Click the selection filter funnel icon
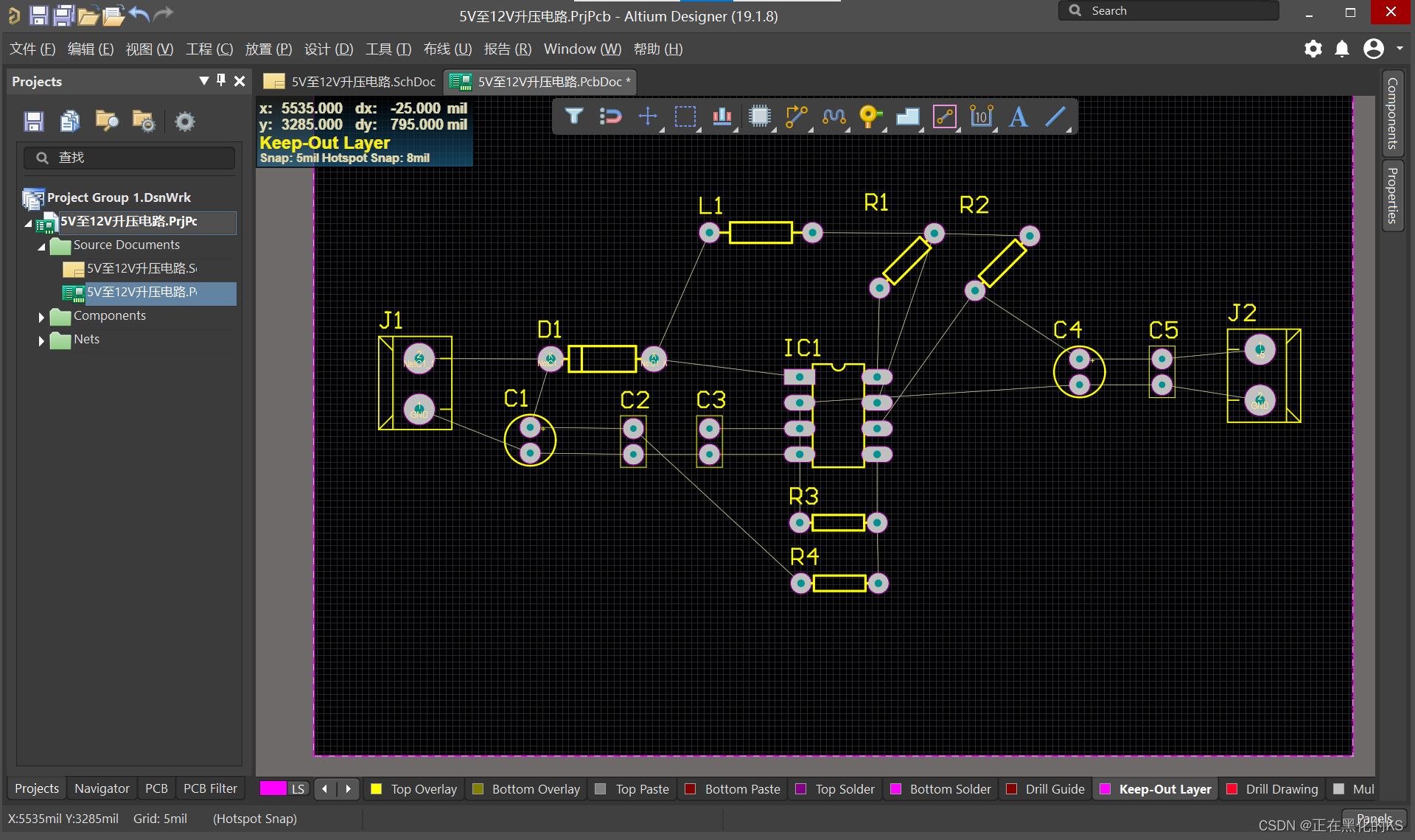The width and height of the screenshot is (1415, 840). (x=573, y=116)
